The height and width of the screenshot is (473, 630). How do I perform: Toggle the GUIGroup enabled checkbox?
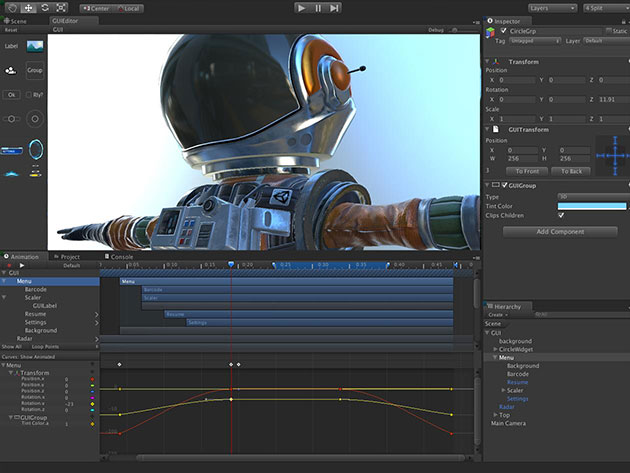tap(505, 185)
